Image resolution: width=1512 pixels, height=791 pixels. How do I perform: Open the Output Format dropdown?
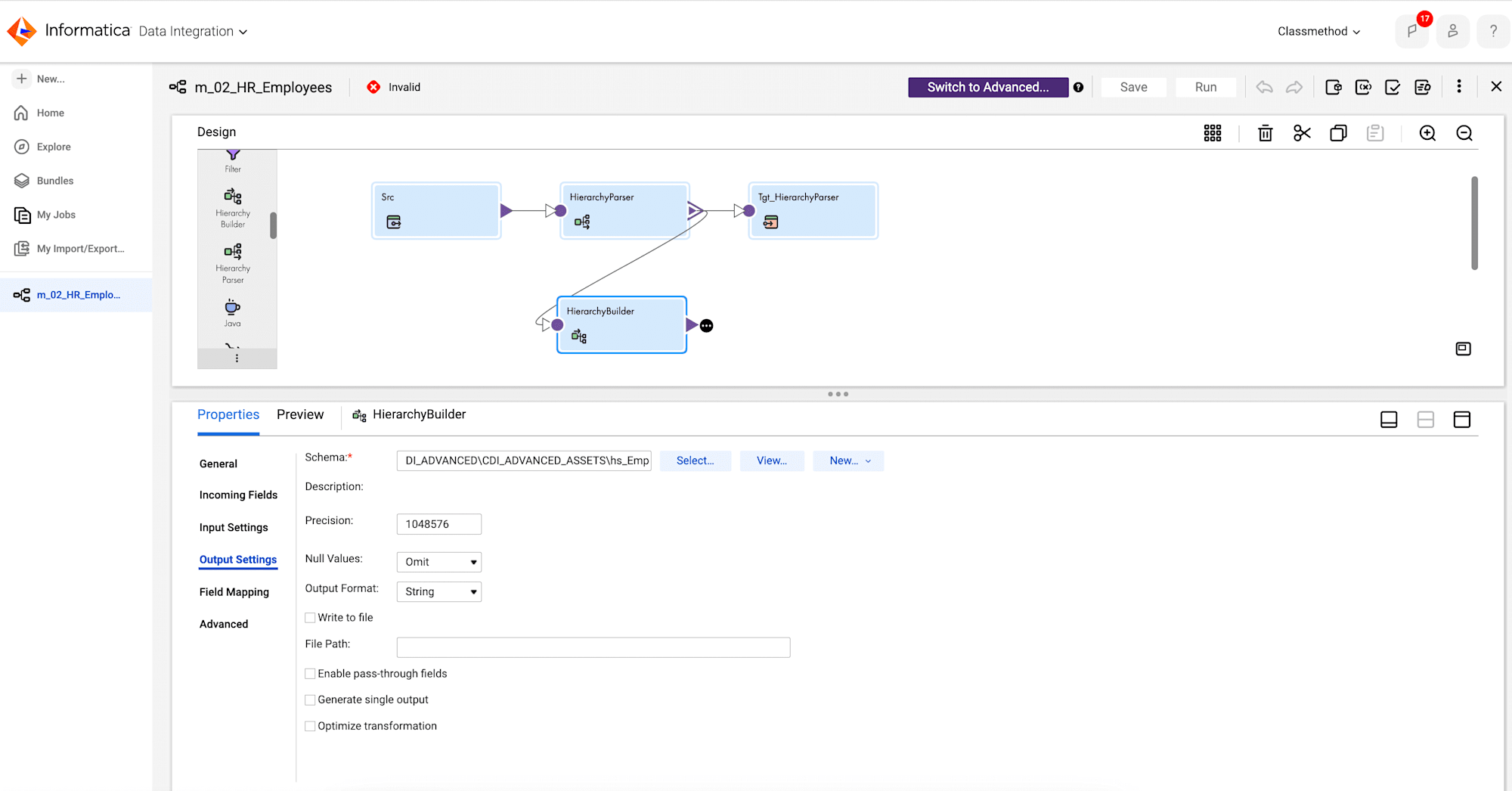pyautogui.click(x=439, y=591)
